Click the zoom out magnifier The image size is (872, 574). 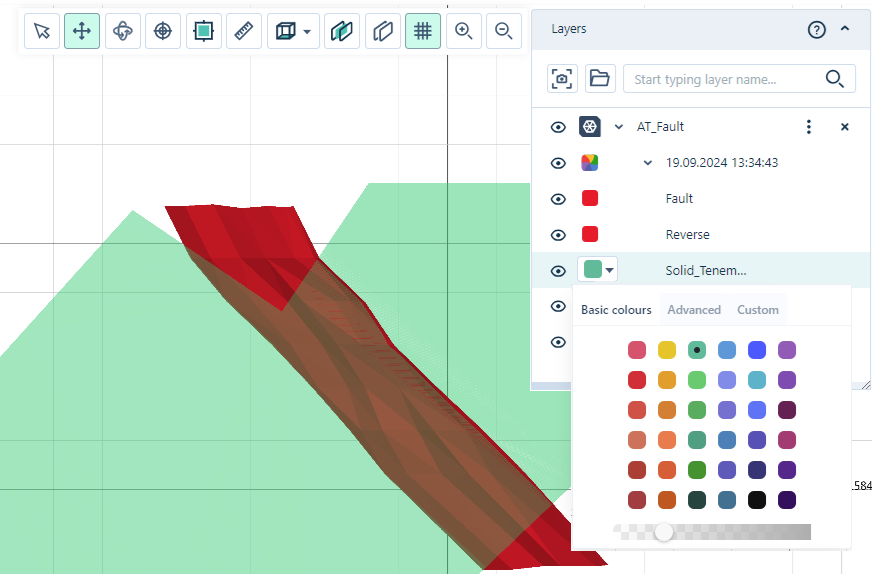coord(504,31)
